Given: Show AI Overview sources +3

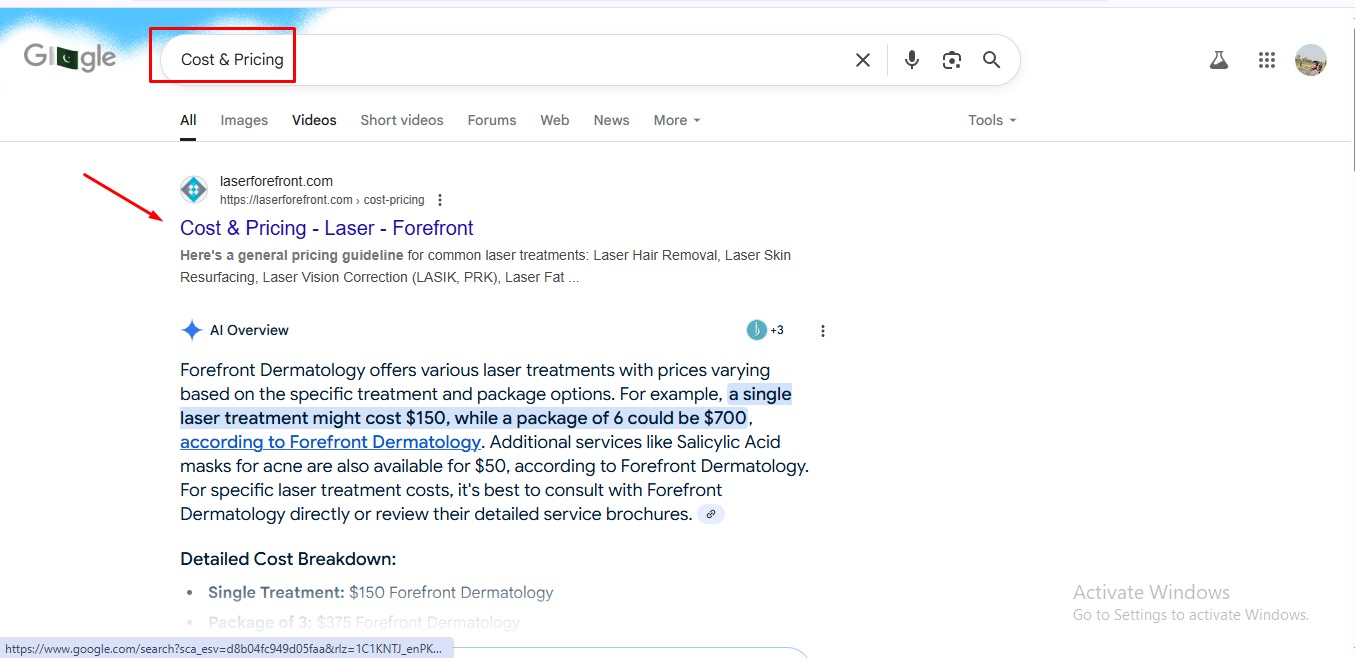Looking at the screenshot, I should tap(766, 330).
